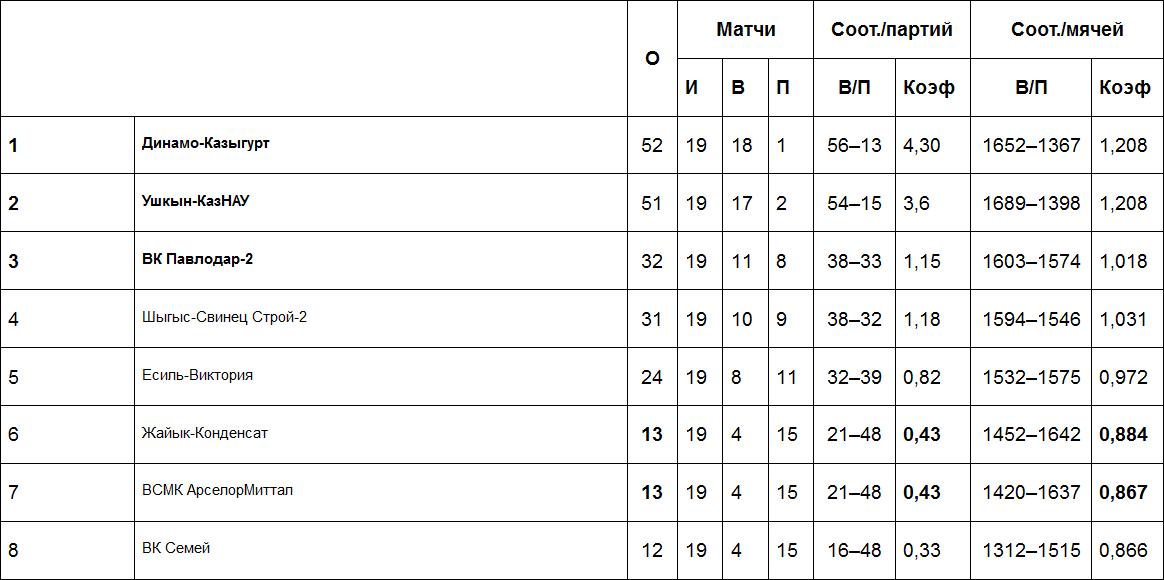
Task: Select the 52 points cell
Action: point(652,145)
